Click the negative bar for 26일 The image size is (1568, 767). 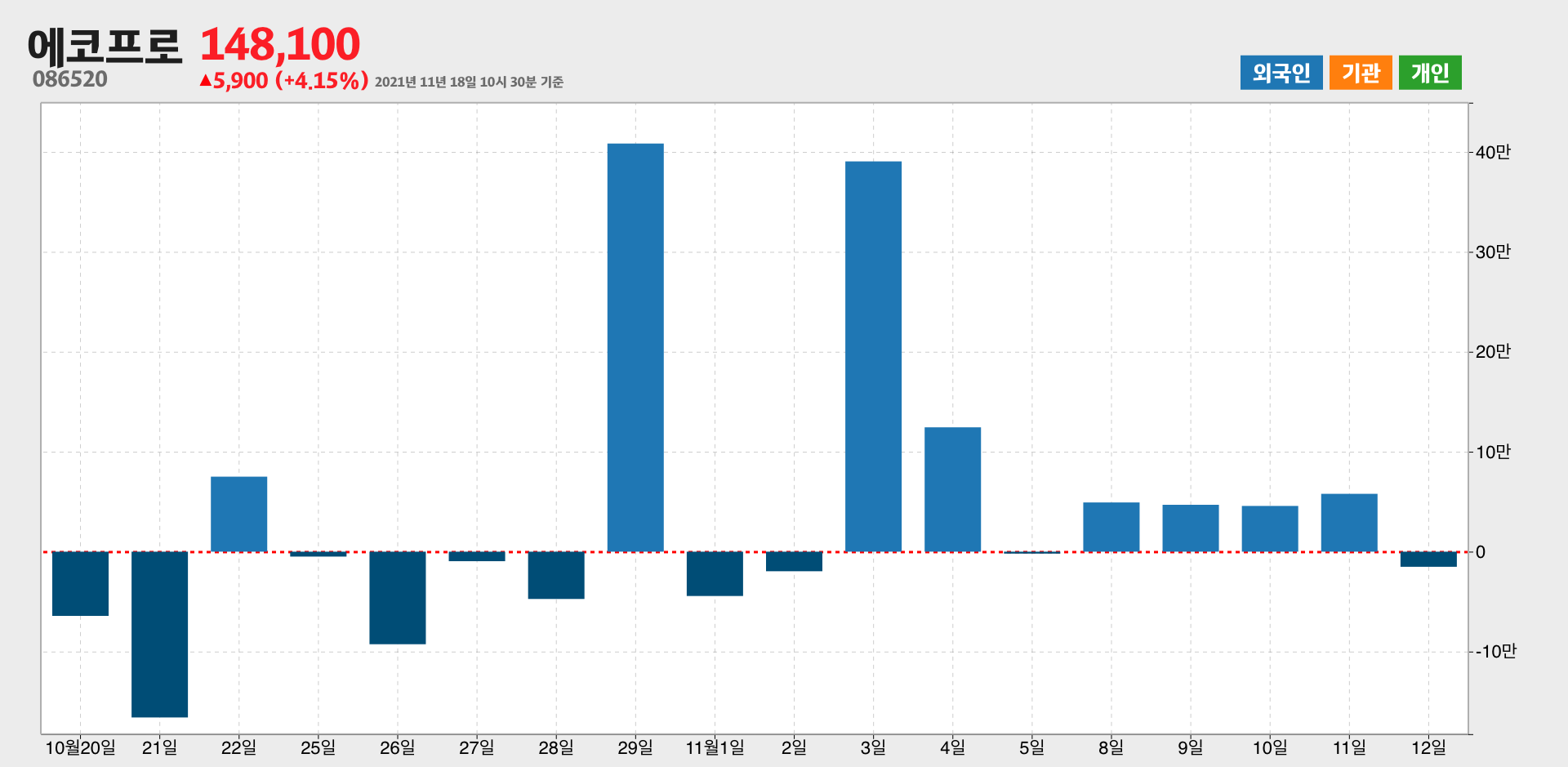(397, 598)
